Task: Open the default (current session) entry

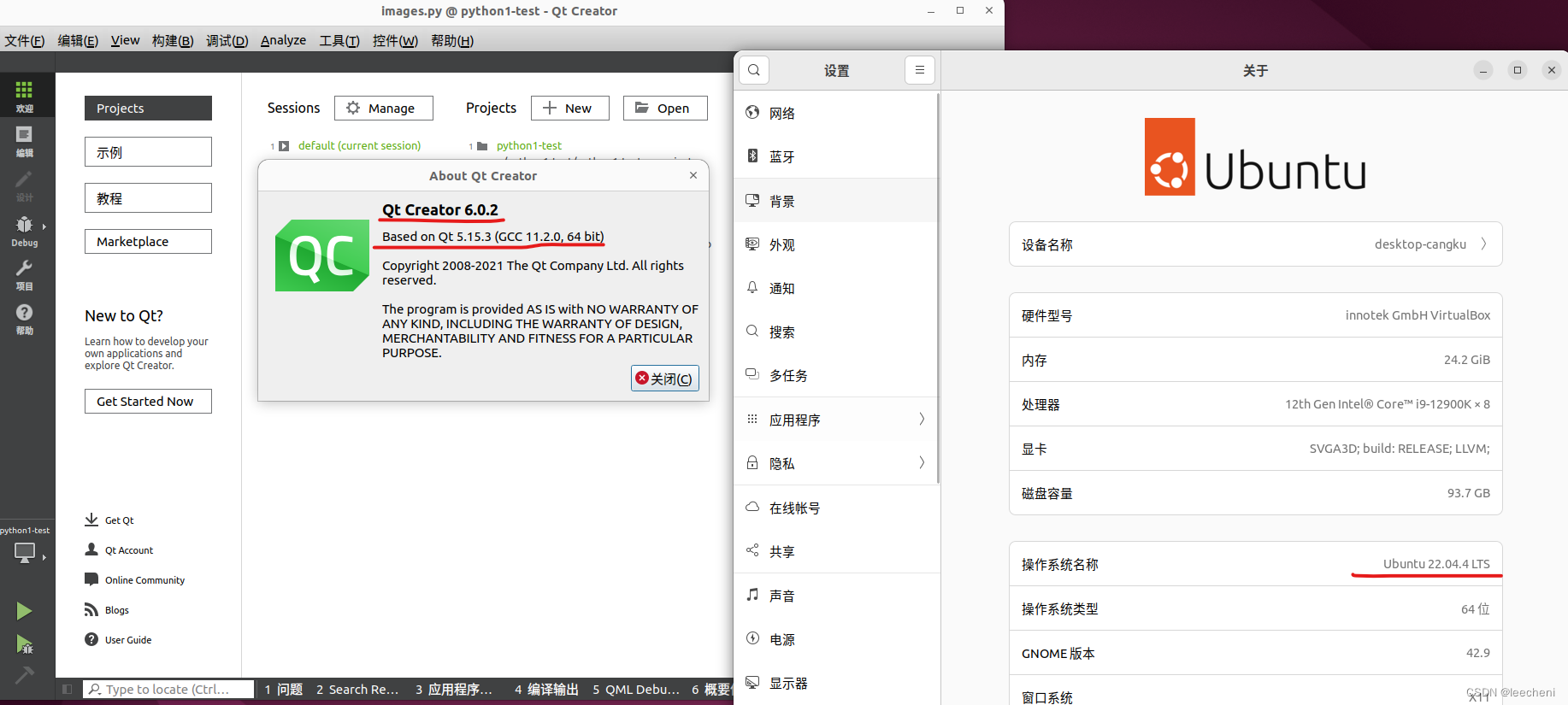Action: point(359,146)
